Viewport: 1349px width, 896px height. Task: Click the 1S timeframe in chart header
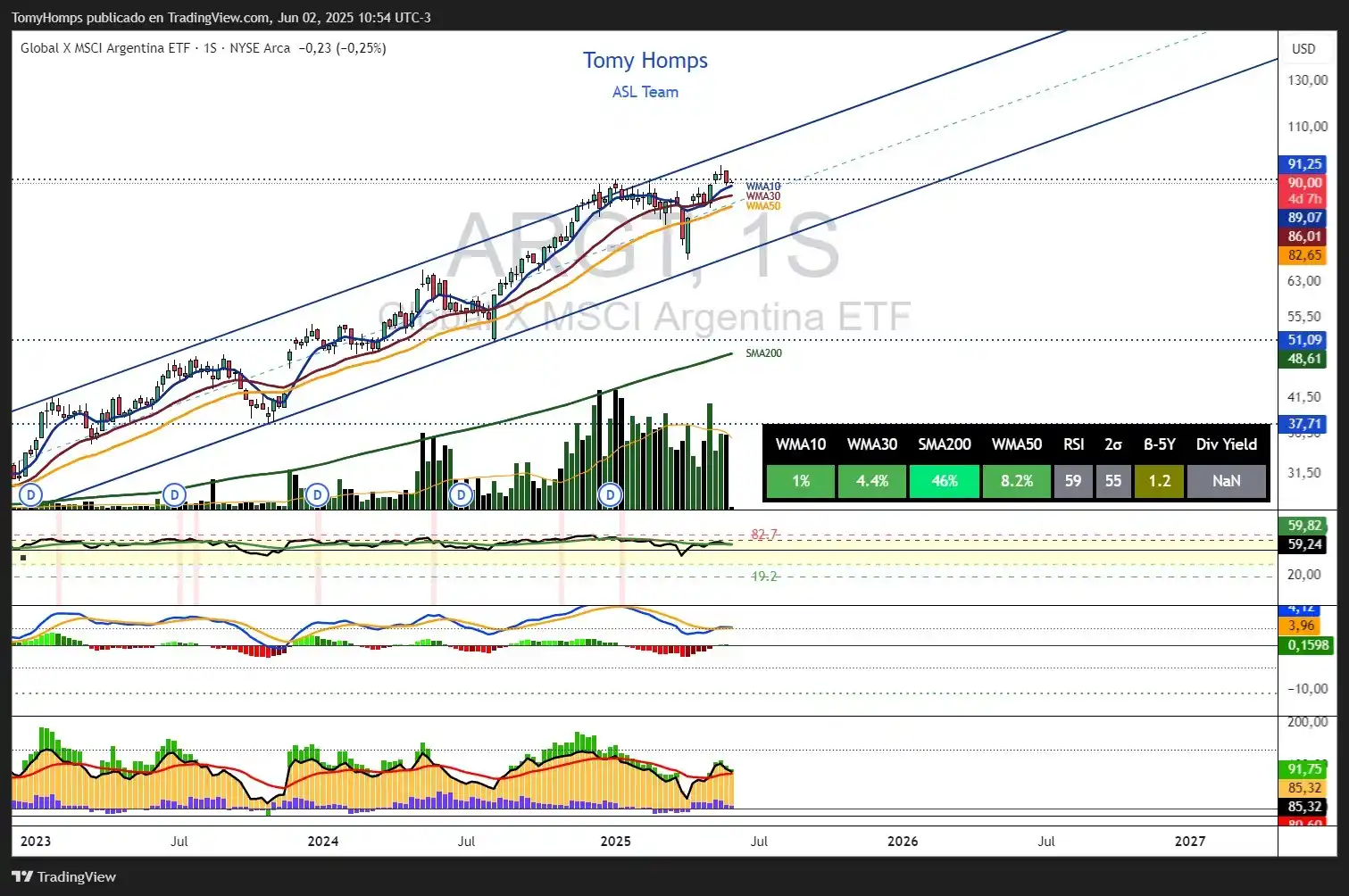click(x=210, y=48)
